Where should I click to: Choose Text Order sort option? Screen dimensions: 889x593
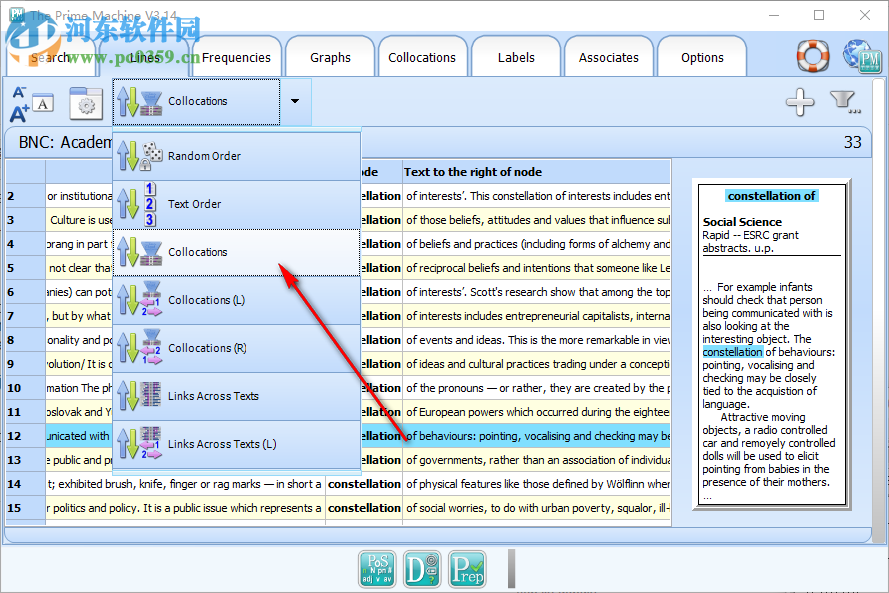tap(237, 204)
